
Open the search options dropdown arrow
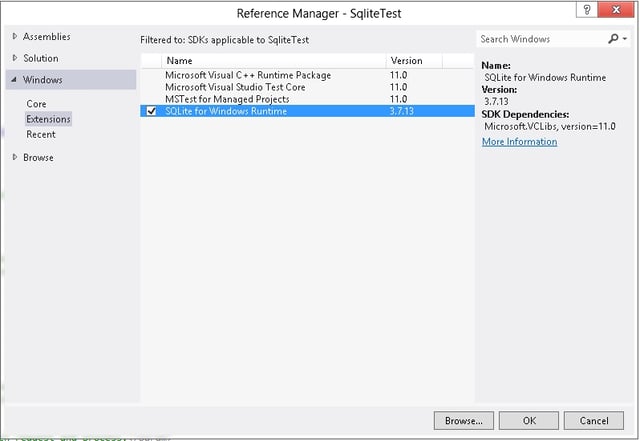[625, 39]
